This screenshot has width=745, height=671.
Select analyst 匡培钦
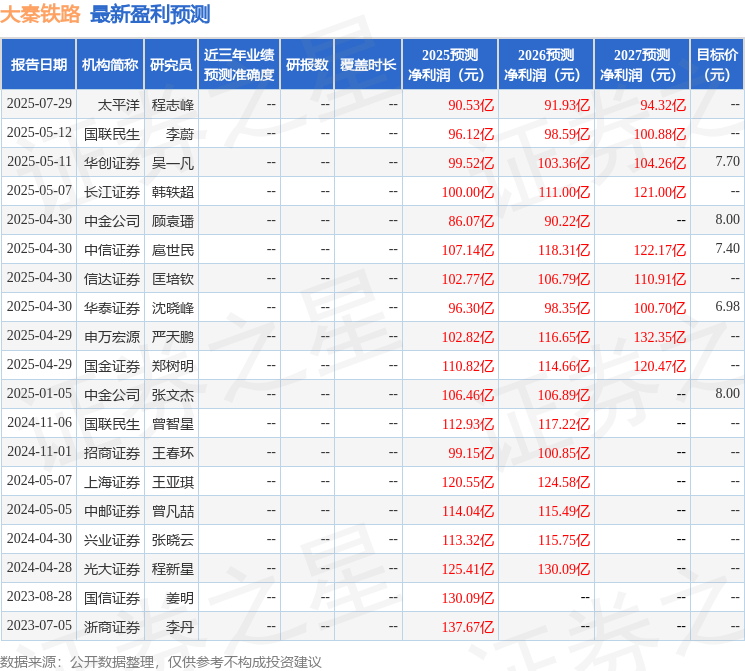pyautogui.click(x=172, y=279)
